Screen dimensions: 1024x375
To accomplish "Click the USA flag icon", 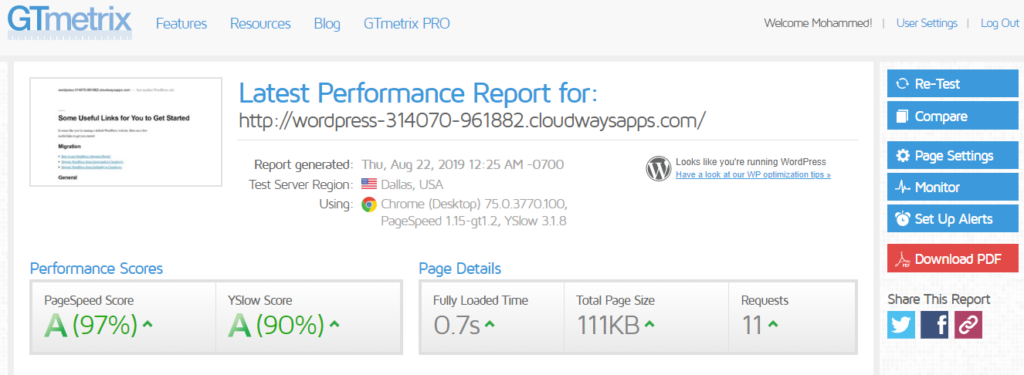I will pos(369,184).
